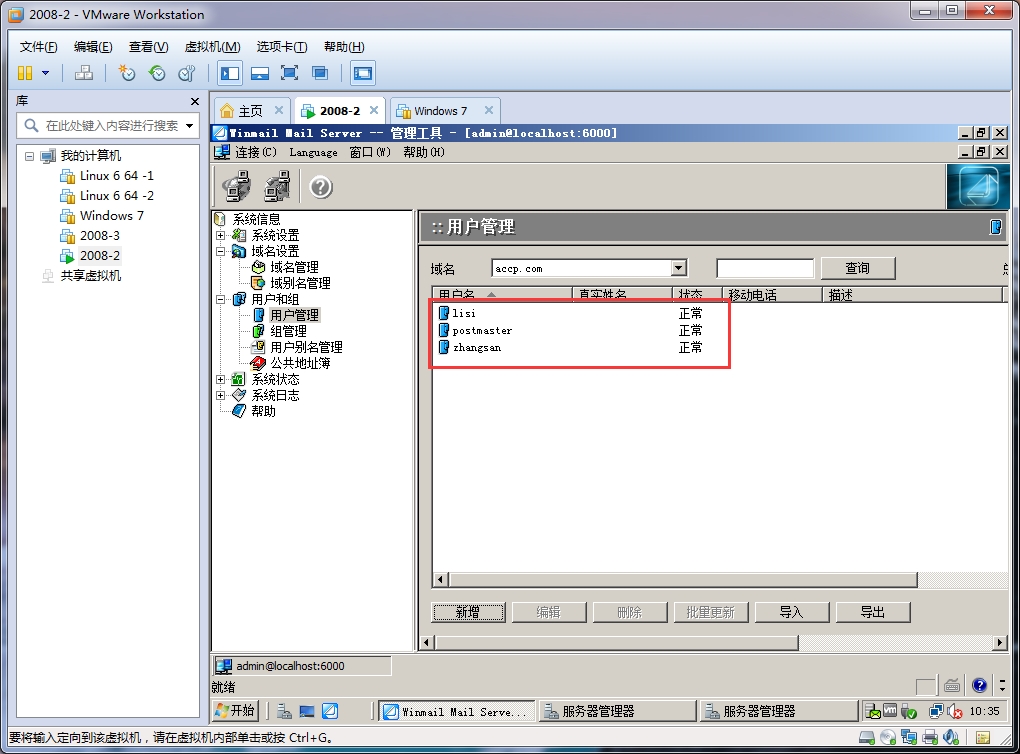Image resolution: width=1020 pixels, height=754 pixels.
Task: Click the thumbnail bar view icon
Action: tap(260, 73)
